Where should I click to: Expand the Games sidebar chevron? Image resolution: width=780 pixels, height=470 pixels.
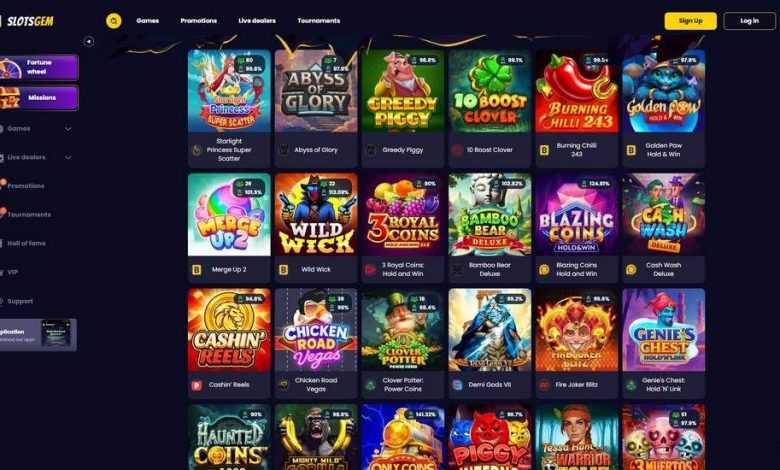click(68, 129)
